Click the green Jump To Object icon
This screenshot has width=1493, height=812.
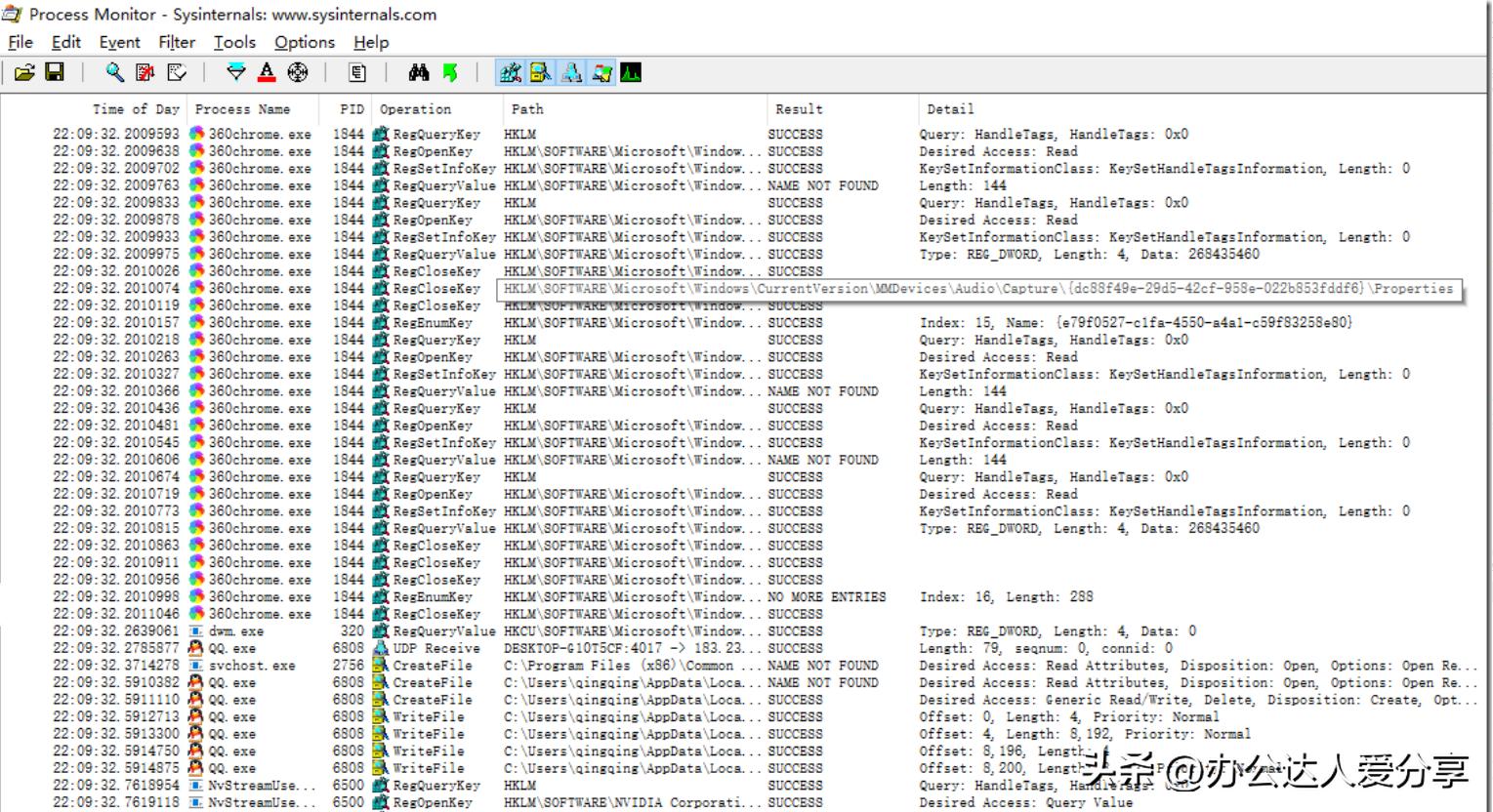(x=449, y=73)
